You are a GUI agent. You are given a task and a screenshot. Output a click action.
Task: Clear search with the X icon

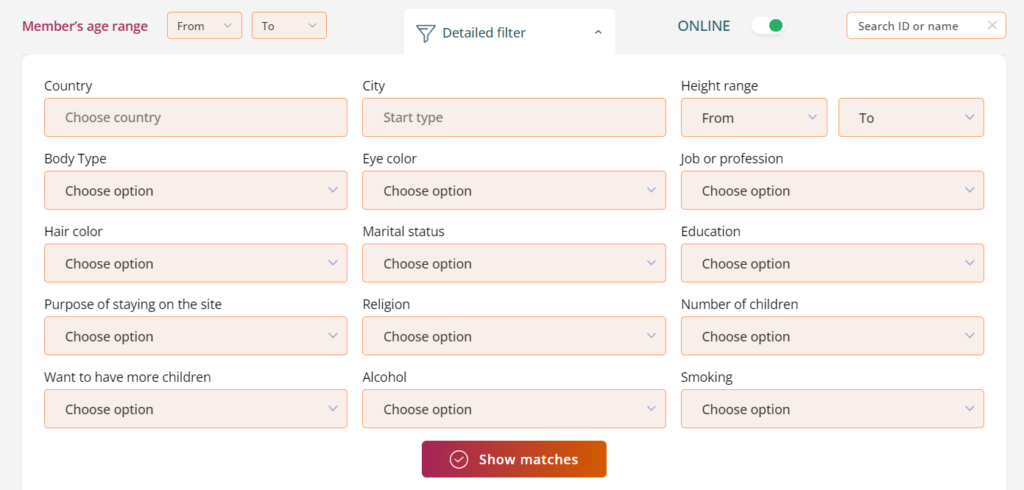tap(992, 26)
